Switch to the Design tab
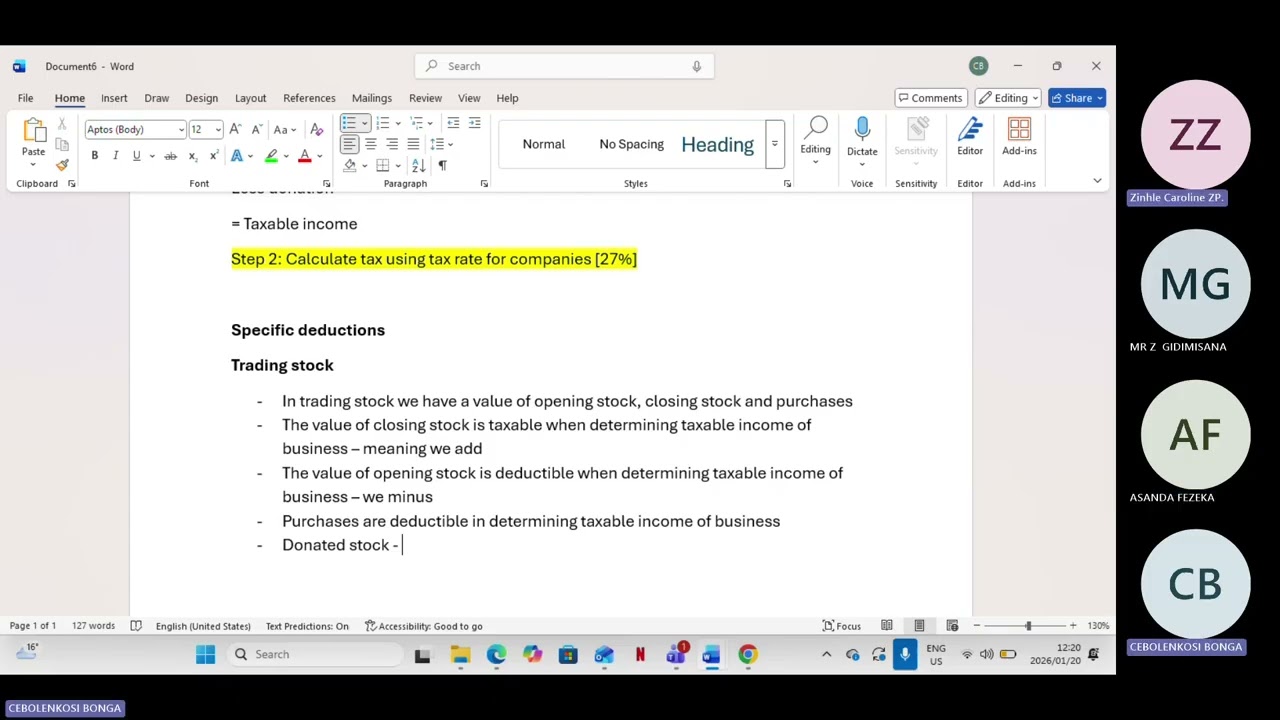 pyautogui.click(x=201, y=98)
